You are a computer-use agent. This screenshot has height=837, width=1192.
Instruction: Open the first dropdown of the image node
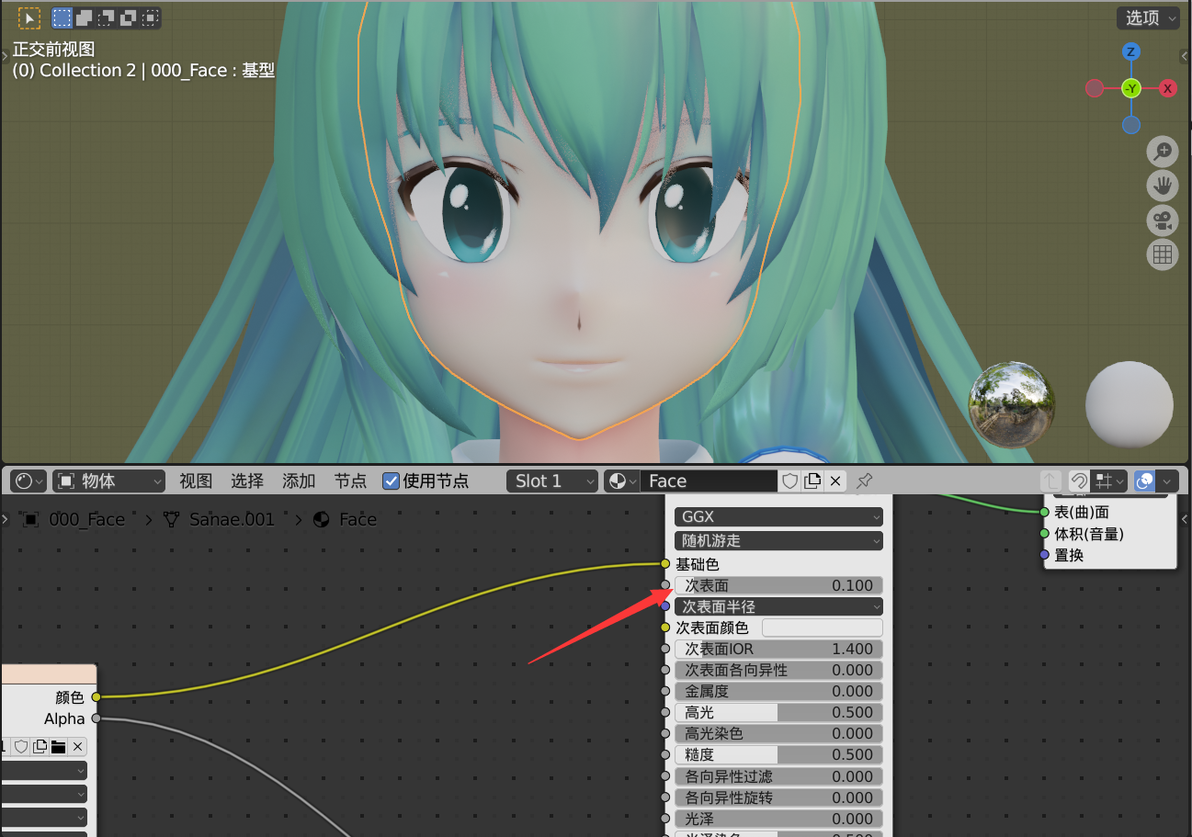pyautogui.click(x=44, y=770)
